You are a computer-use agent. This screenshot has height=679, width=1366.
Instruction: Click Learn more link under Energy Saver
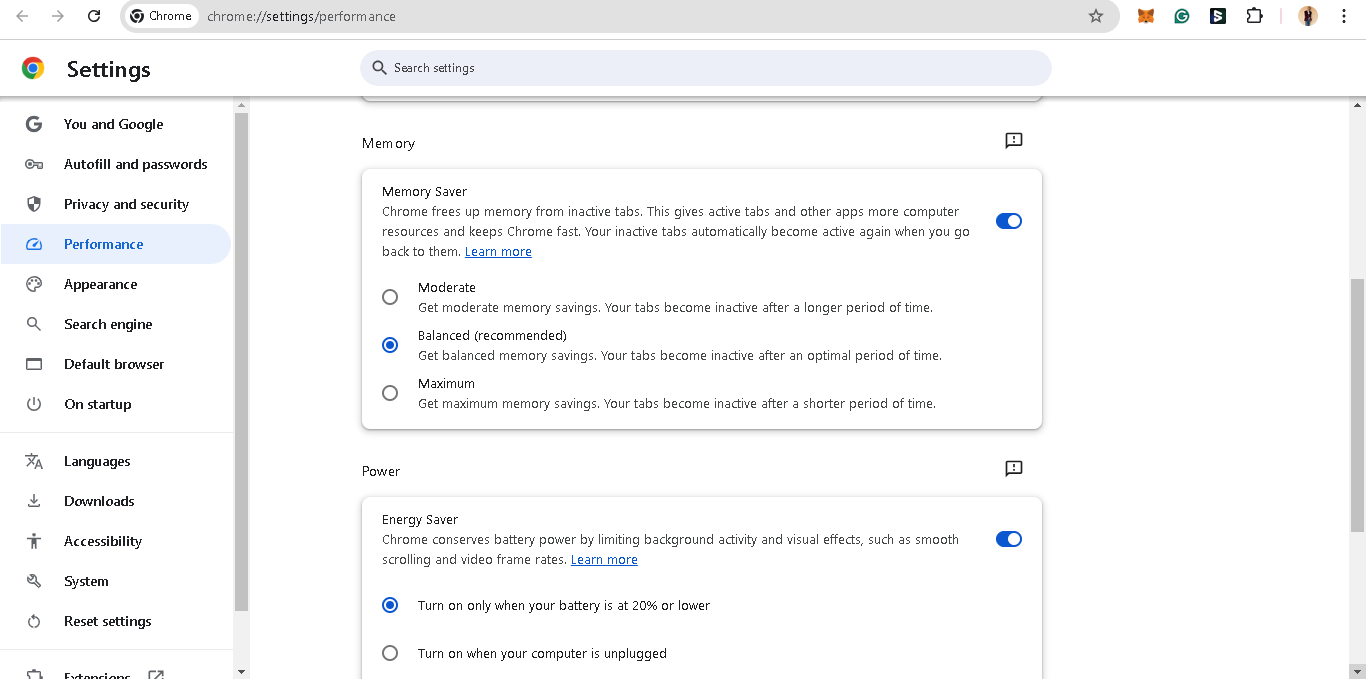point(604,560)
